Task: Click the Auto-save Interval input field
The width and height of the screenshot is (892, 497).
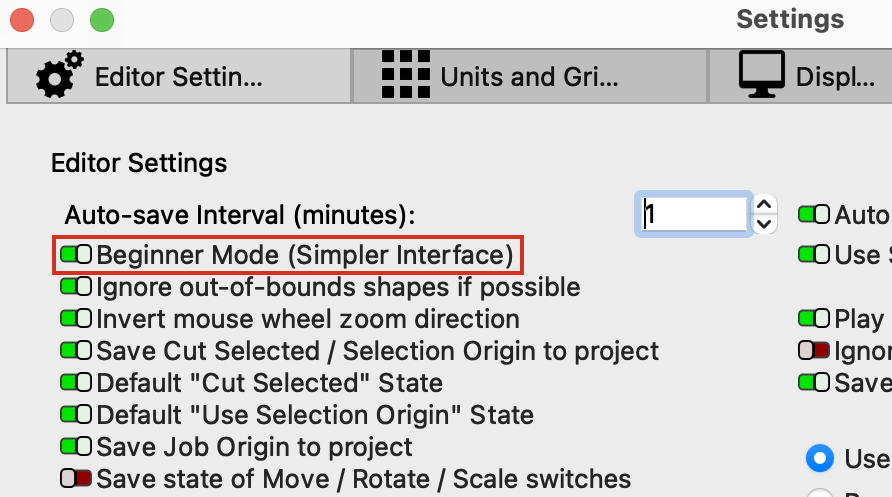Action: tap(695, 214)
